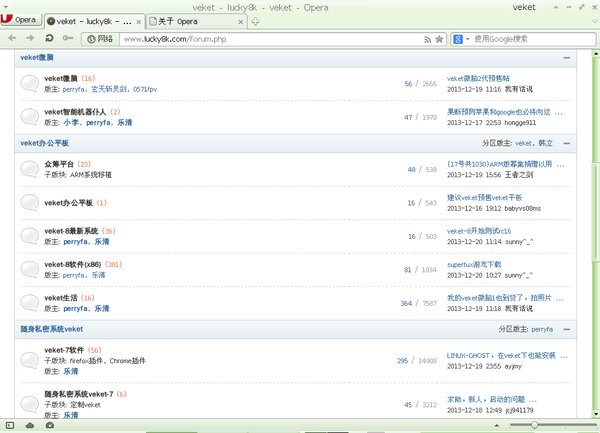Screen dimensions: 600x433
Task: Open the veket智能机器仆人 forum link
Action: point(75,112)
